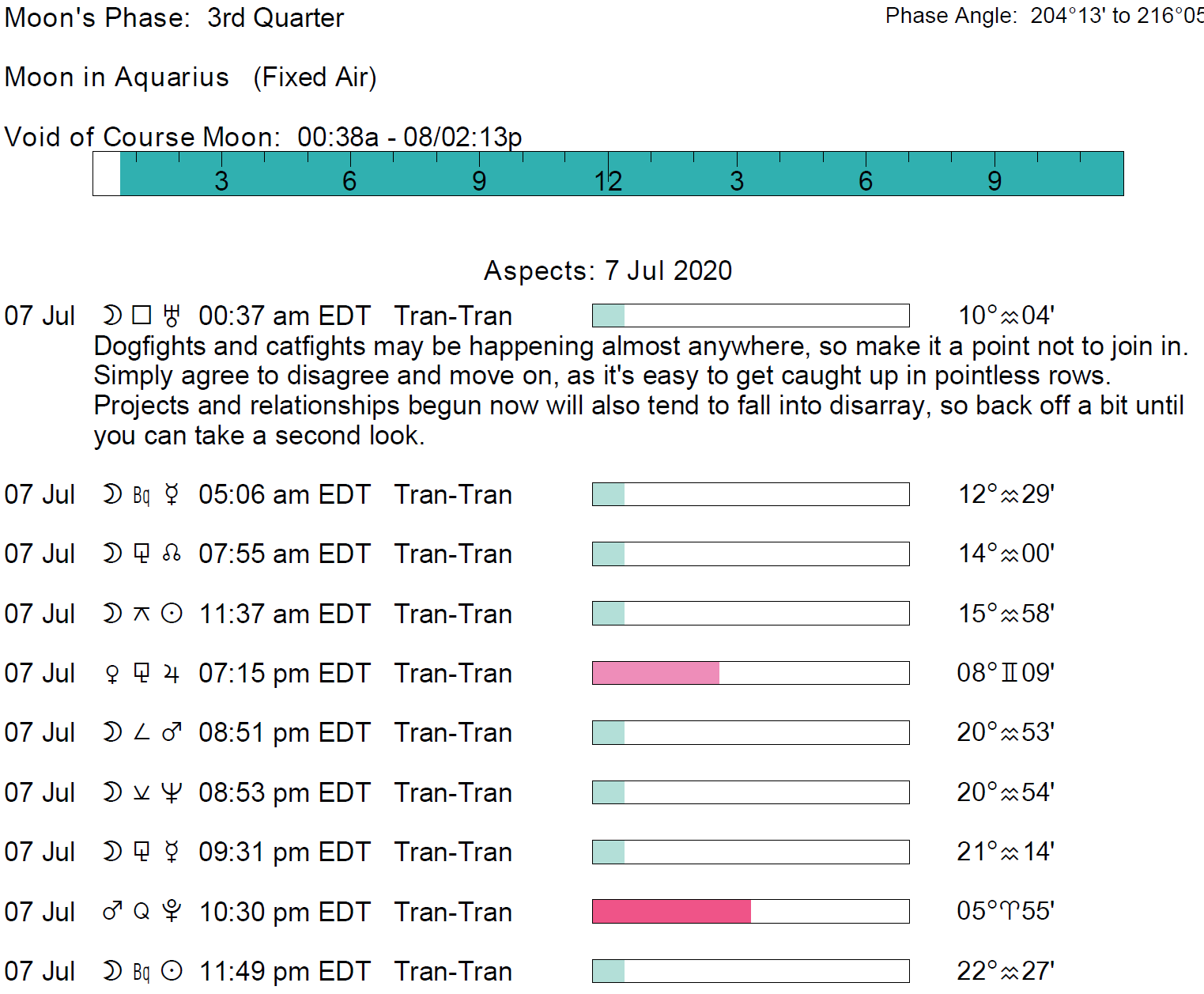Select the Neptune trident glyph at 08:53 pm
The image size is (1204, 994).
[172, 792]
